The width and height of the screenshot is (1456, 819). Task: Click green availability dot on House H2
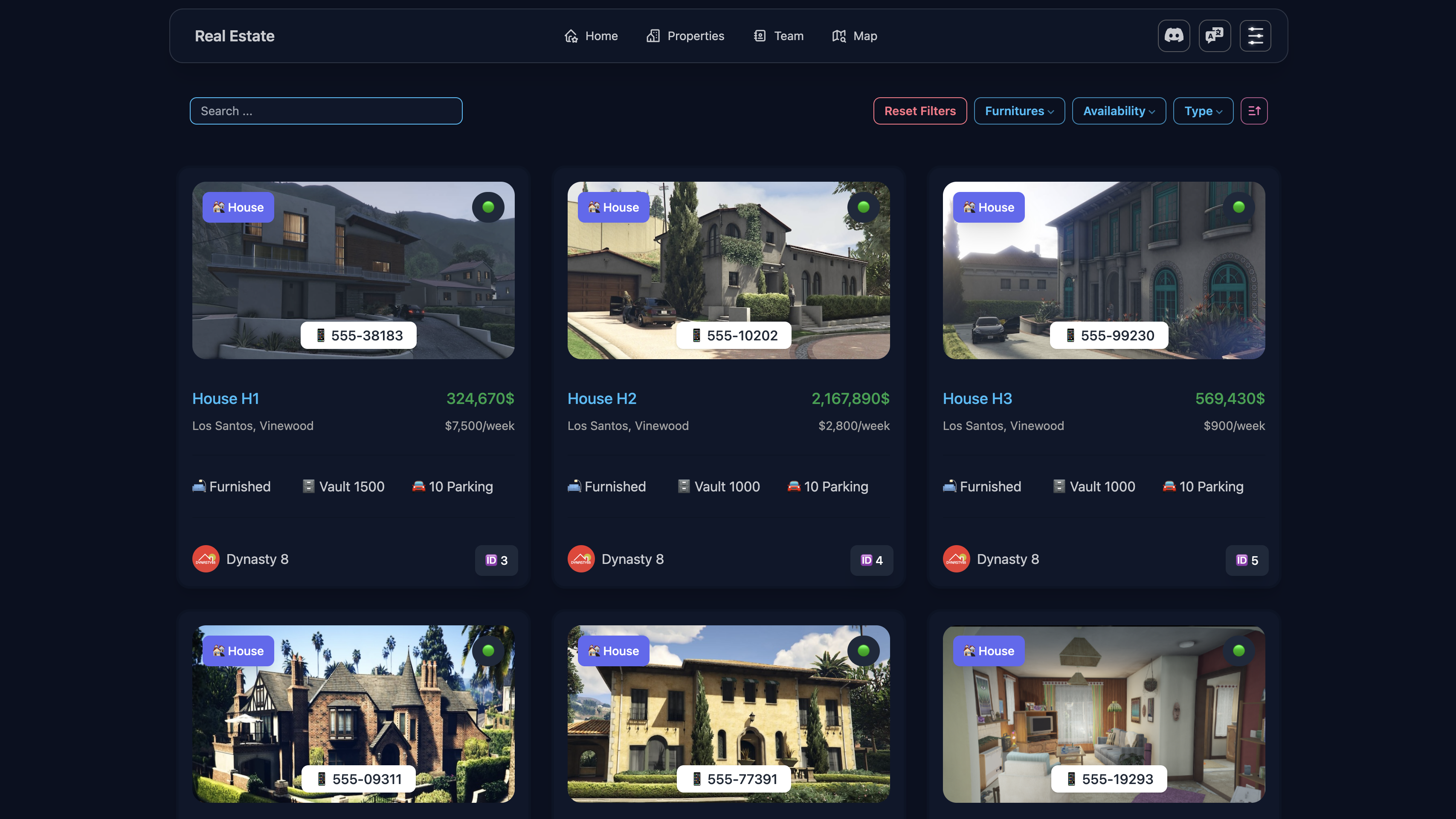pyautogui.click(x=863, y=207)
